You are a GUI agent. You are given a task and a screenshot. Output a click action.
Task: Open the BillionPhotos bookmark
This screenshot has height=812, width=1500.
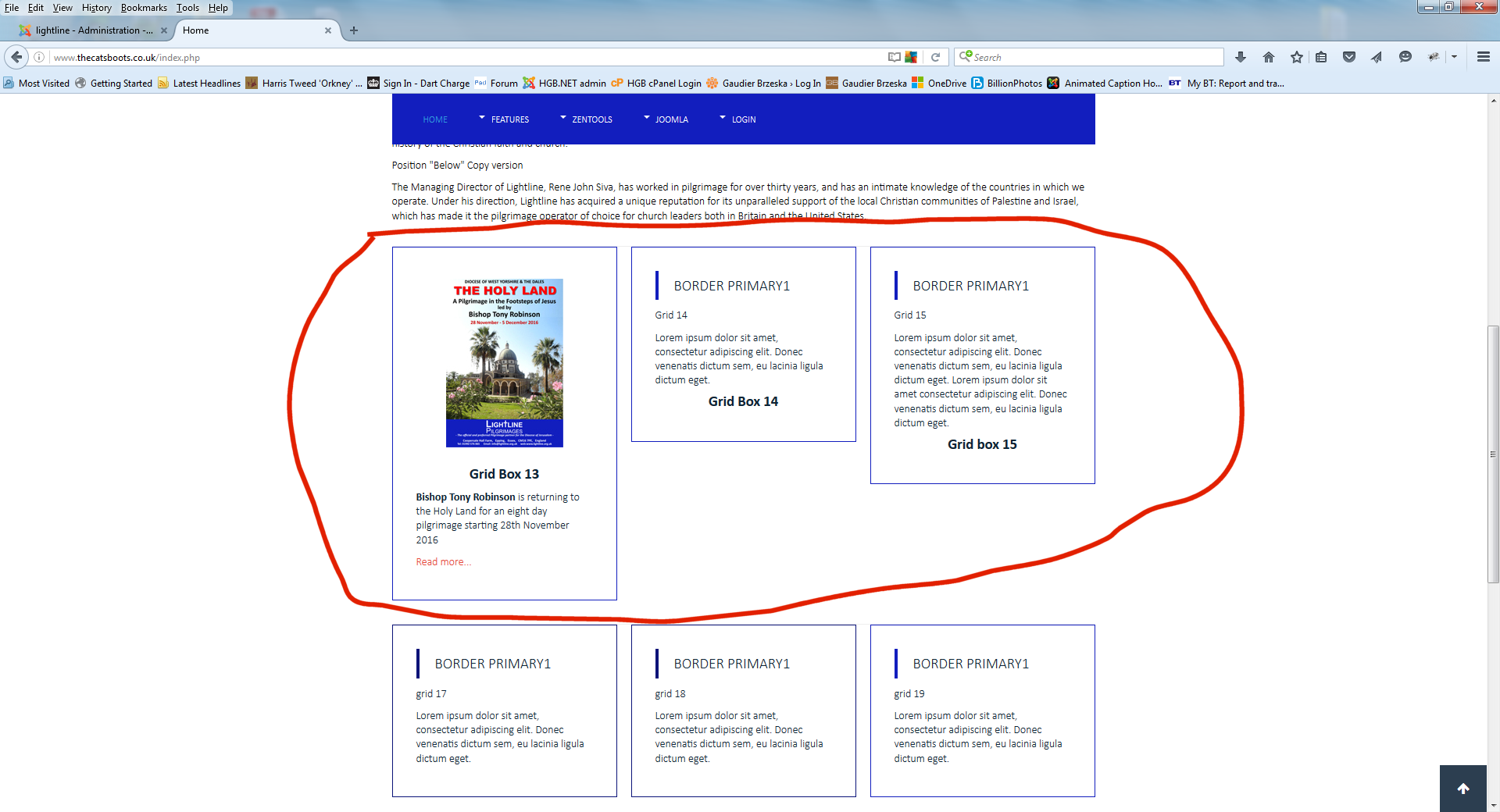(x=1007, y=84)
